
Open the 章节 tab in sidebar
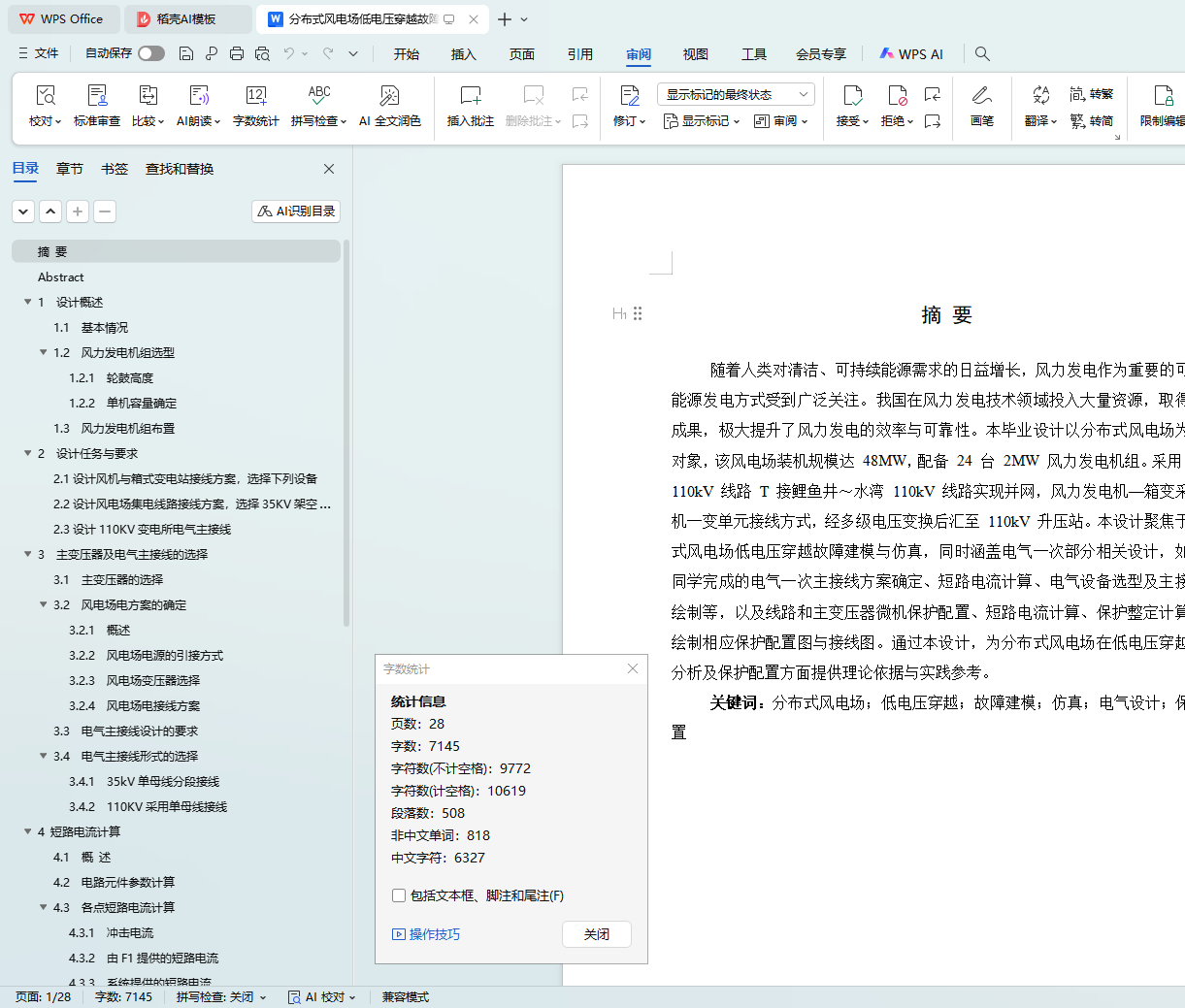coord(70,169)
